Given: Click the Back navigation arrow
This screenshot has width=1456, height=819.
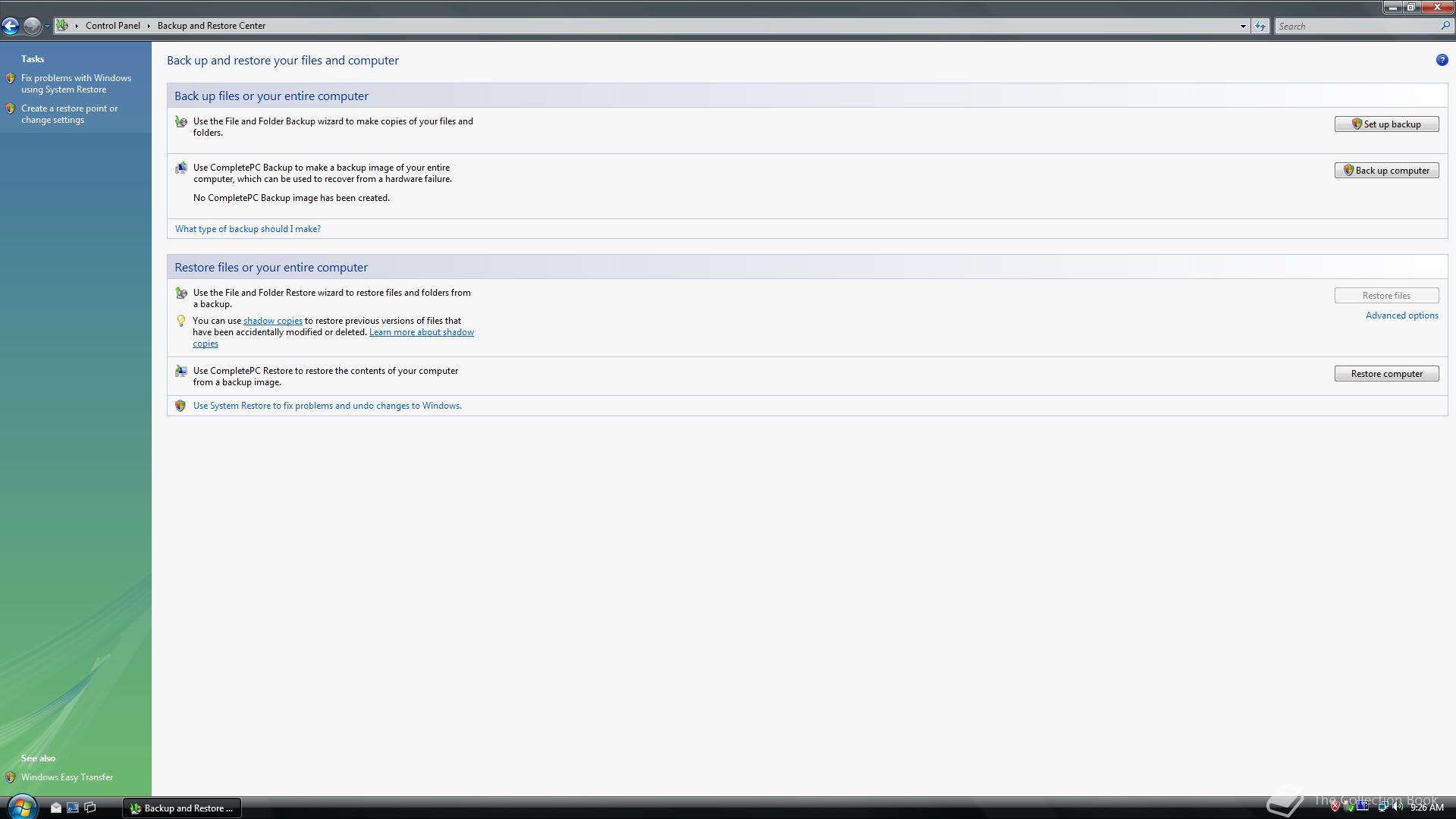Looking at the screenshot, I should (11, 26).
